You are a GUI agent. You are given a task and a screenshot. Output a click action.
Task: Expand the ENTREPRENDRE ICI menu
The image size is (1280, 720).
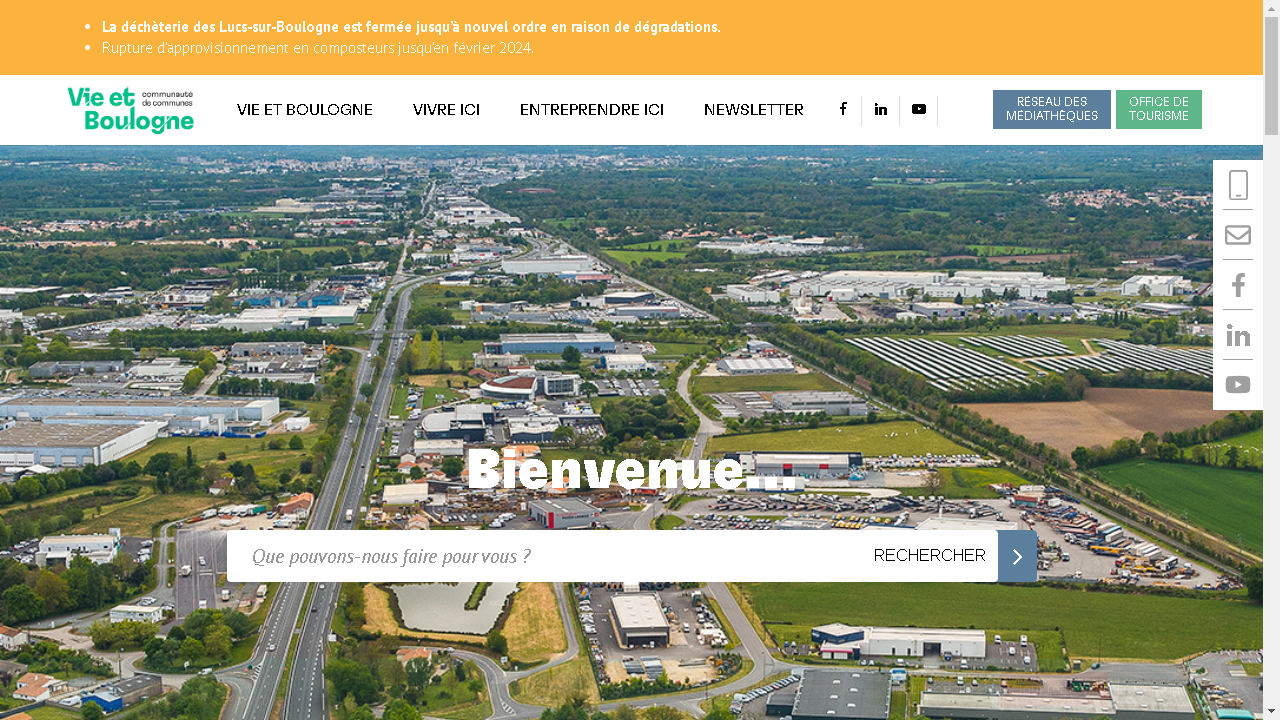pyautogui.click(x=591, y=110)
